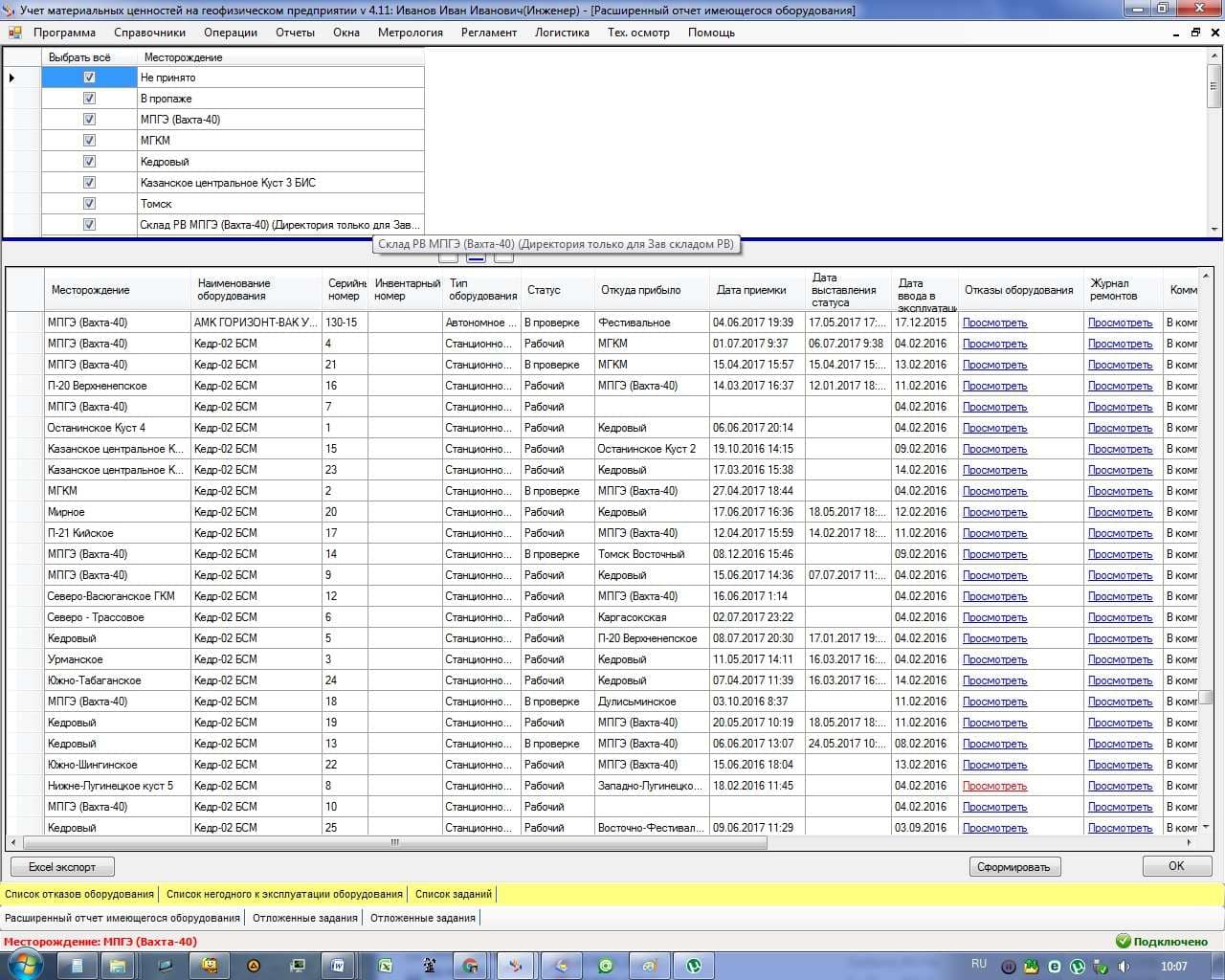Select the 'АМК ГОРИЗОНТ-ВАК' equipment name cell
This screenshot has height=980, width=1225.
[x=256, y=323]
